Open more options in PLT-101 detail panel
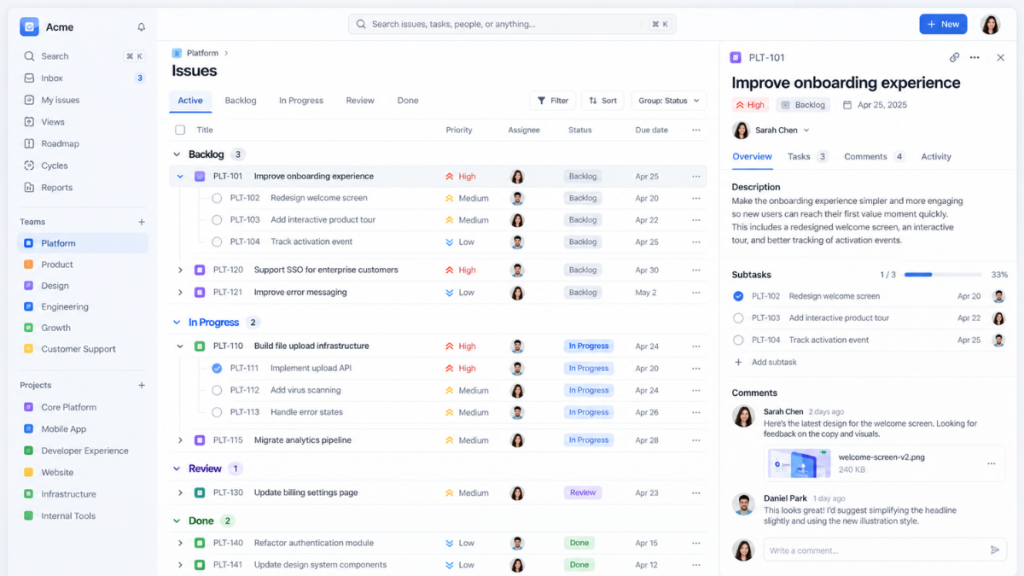This screenshot has height=576, width=1024. pos(974,57)
